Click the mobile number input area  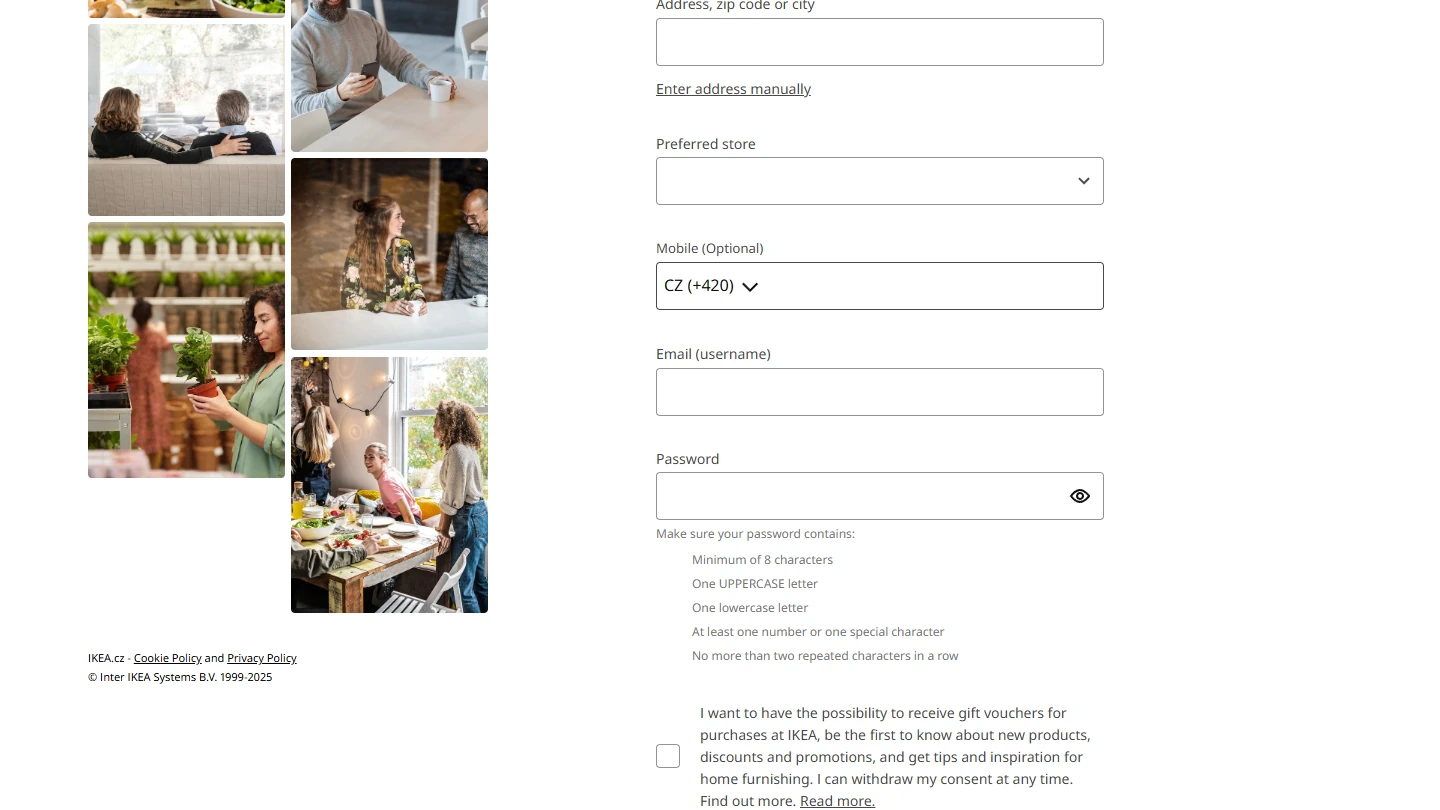click(x=930, y=286)
